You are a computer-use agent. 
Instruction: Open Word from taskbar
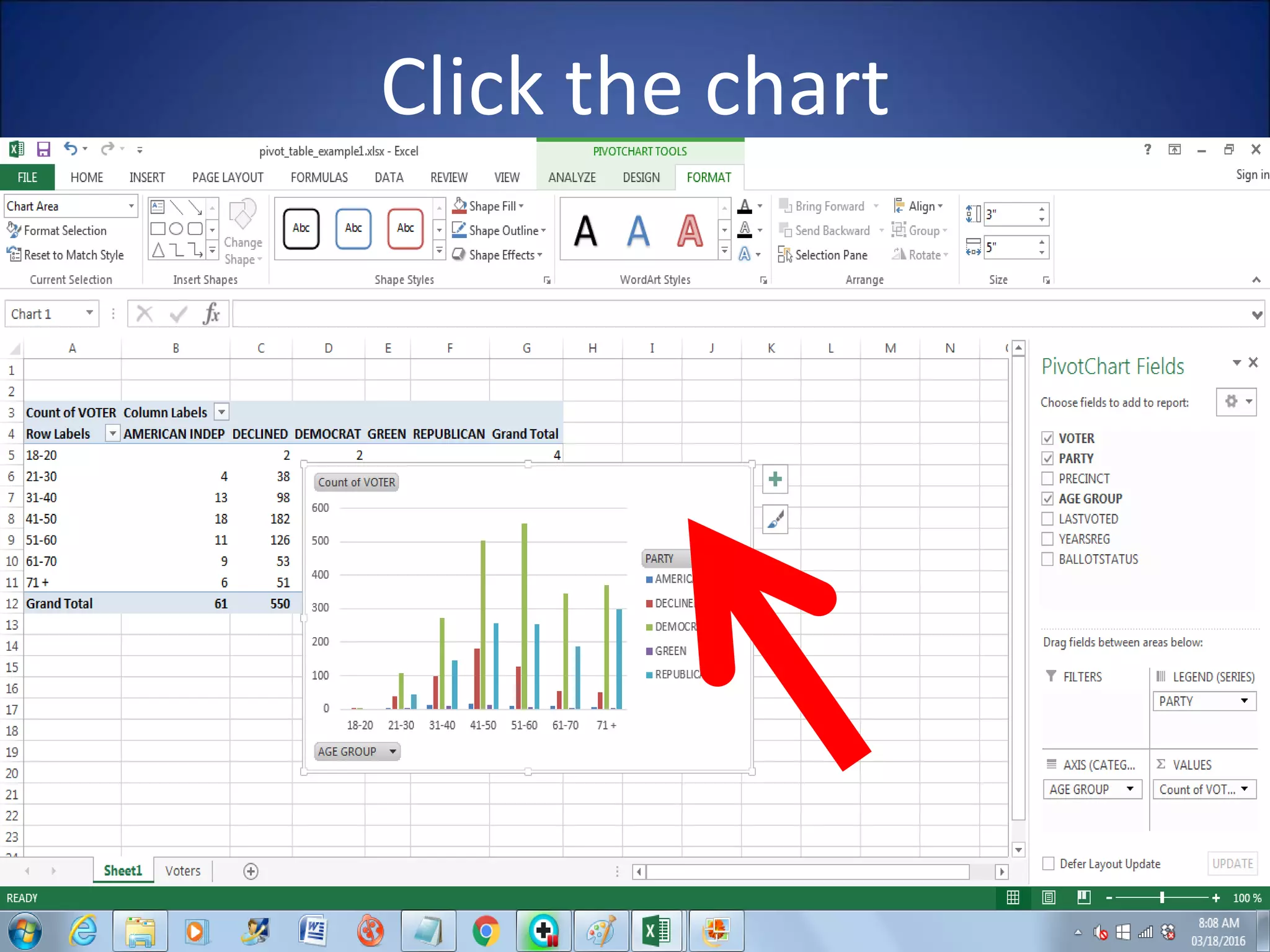pos(313,931)
